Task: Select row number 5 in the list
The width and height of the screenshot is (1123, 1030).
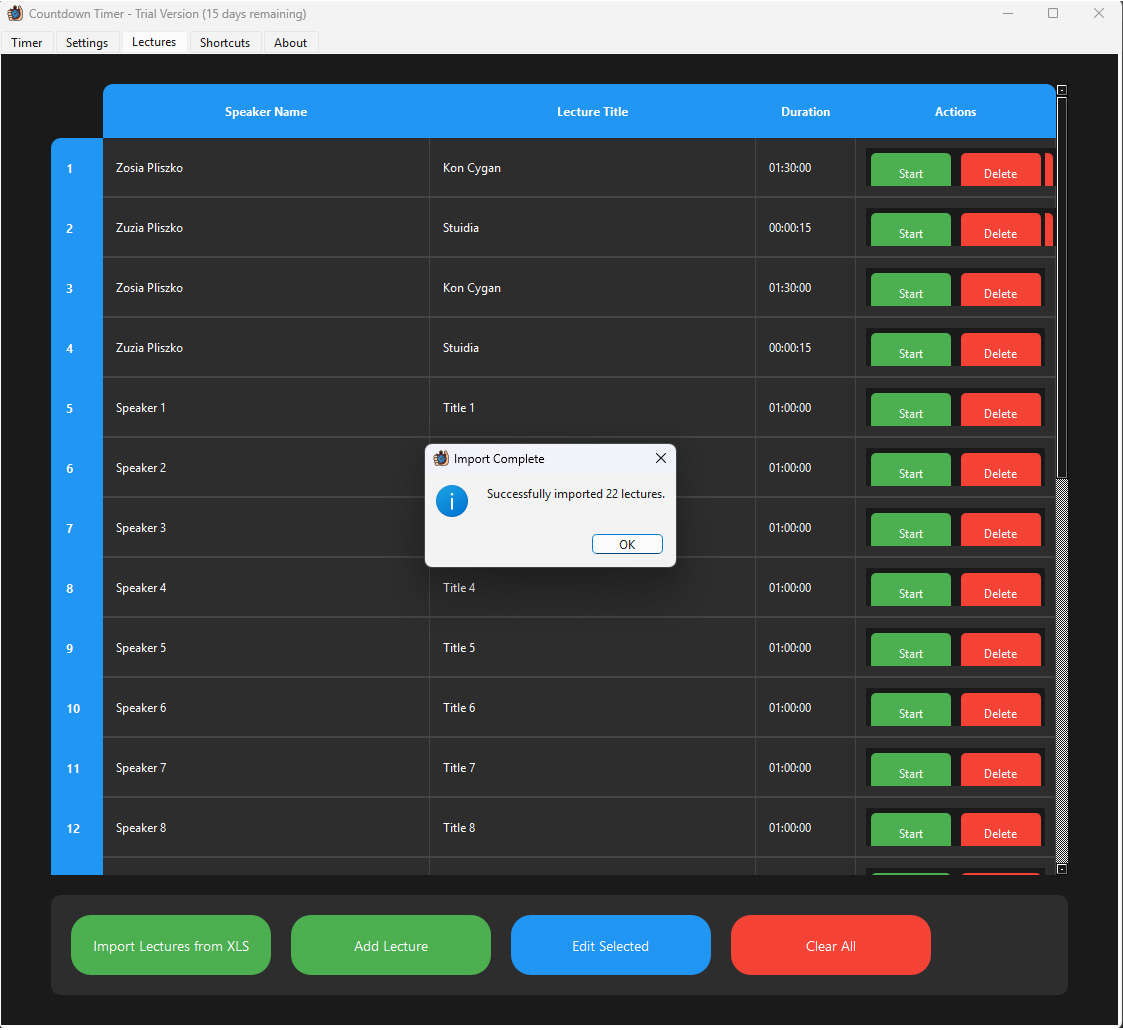Action: [x=69, y=408]
